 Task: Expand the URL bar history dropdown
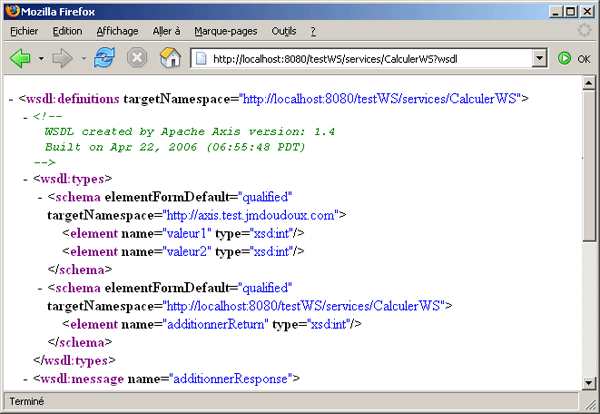point(540,59)
